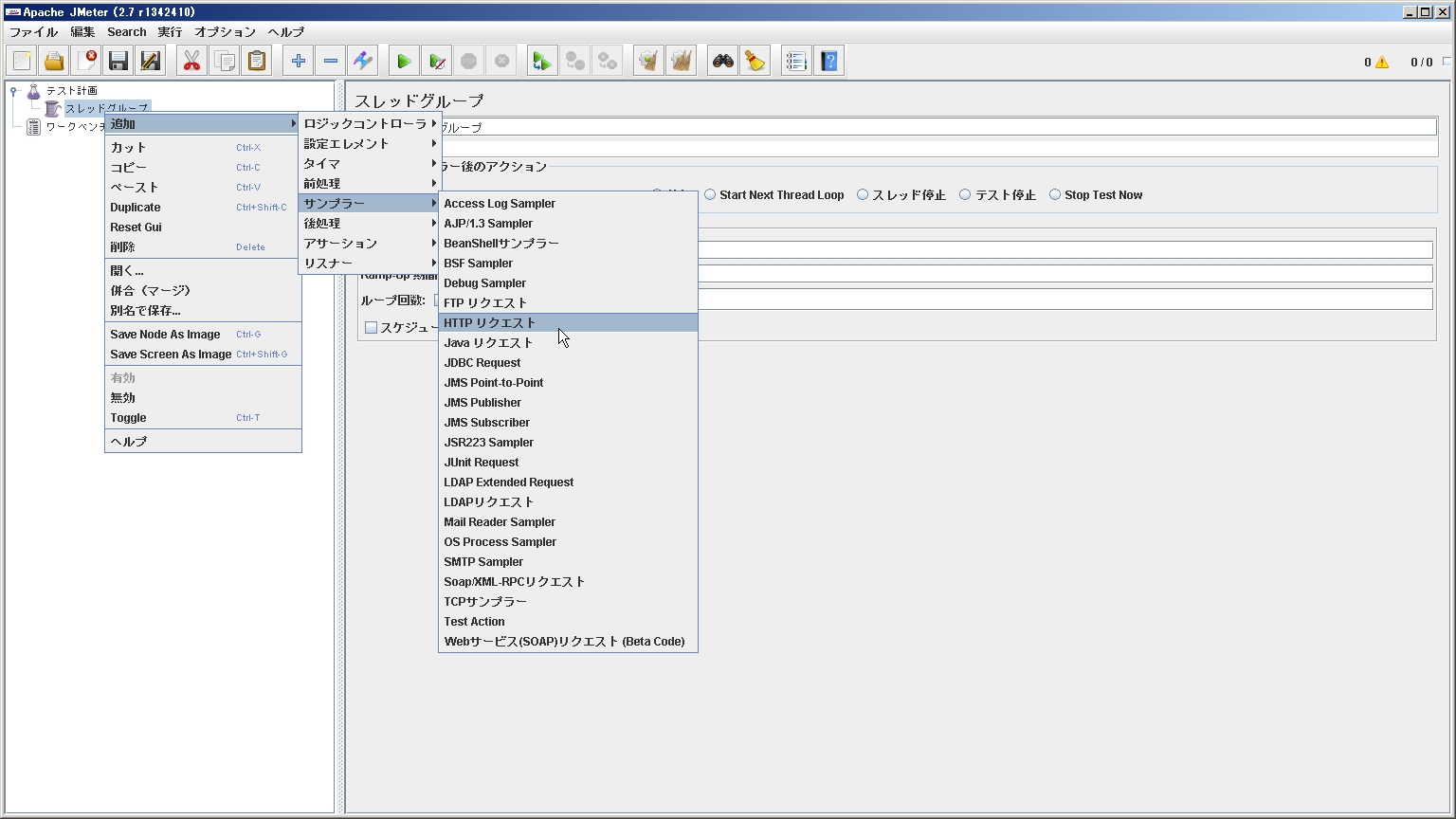Screen dimensions: 1456x819
Task: Choose 削除 in context menu
Action: click(203, 247)
